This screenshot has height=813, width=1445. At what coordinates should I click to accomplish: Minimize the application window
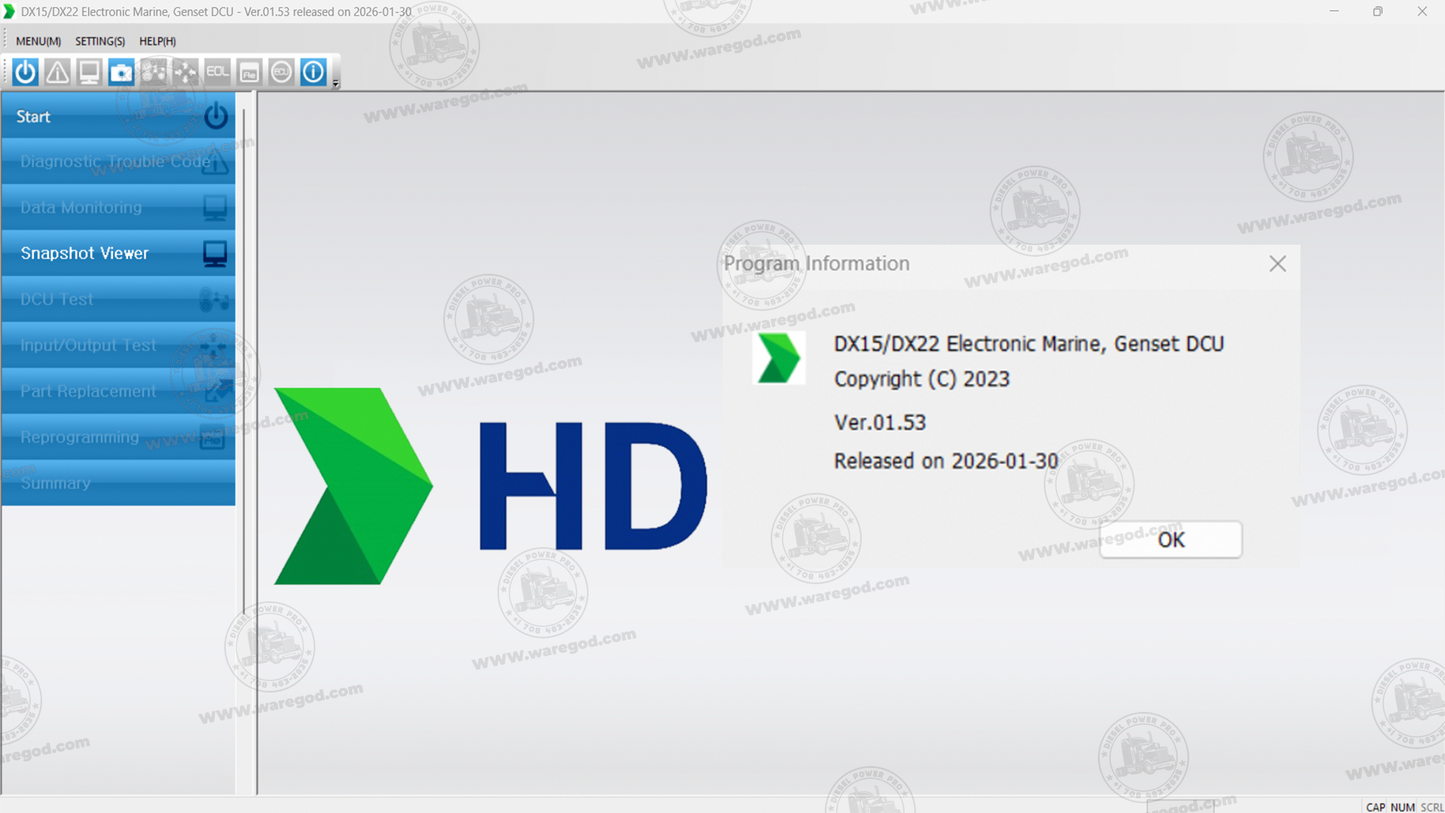click(1334, 12)
